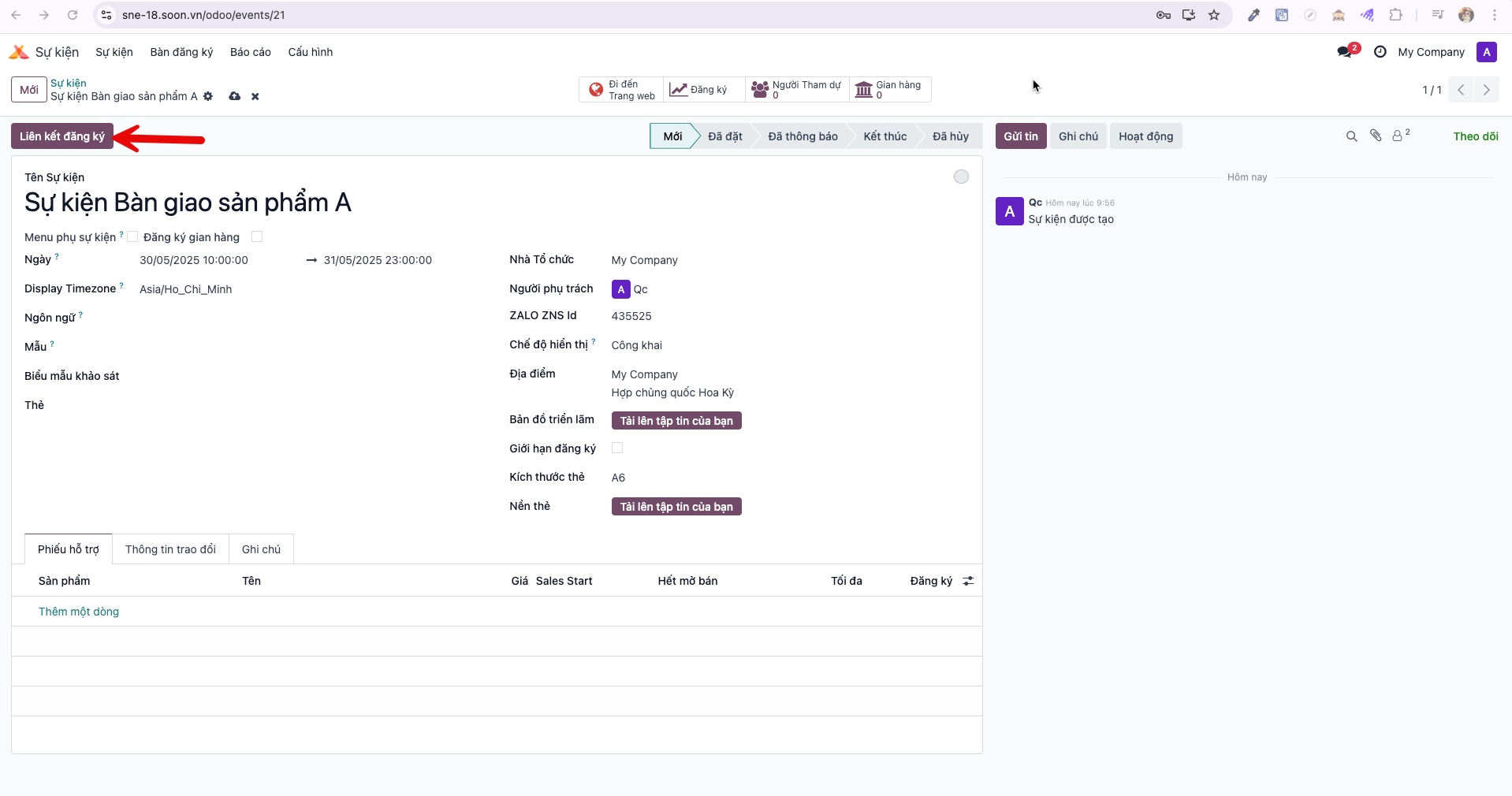Click the Thêm một dòng link

pos(79,612)
